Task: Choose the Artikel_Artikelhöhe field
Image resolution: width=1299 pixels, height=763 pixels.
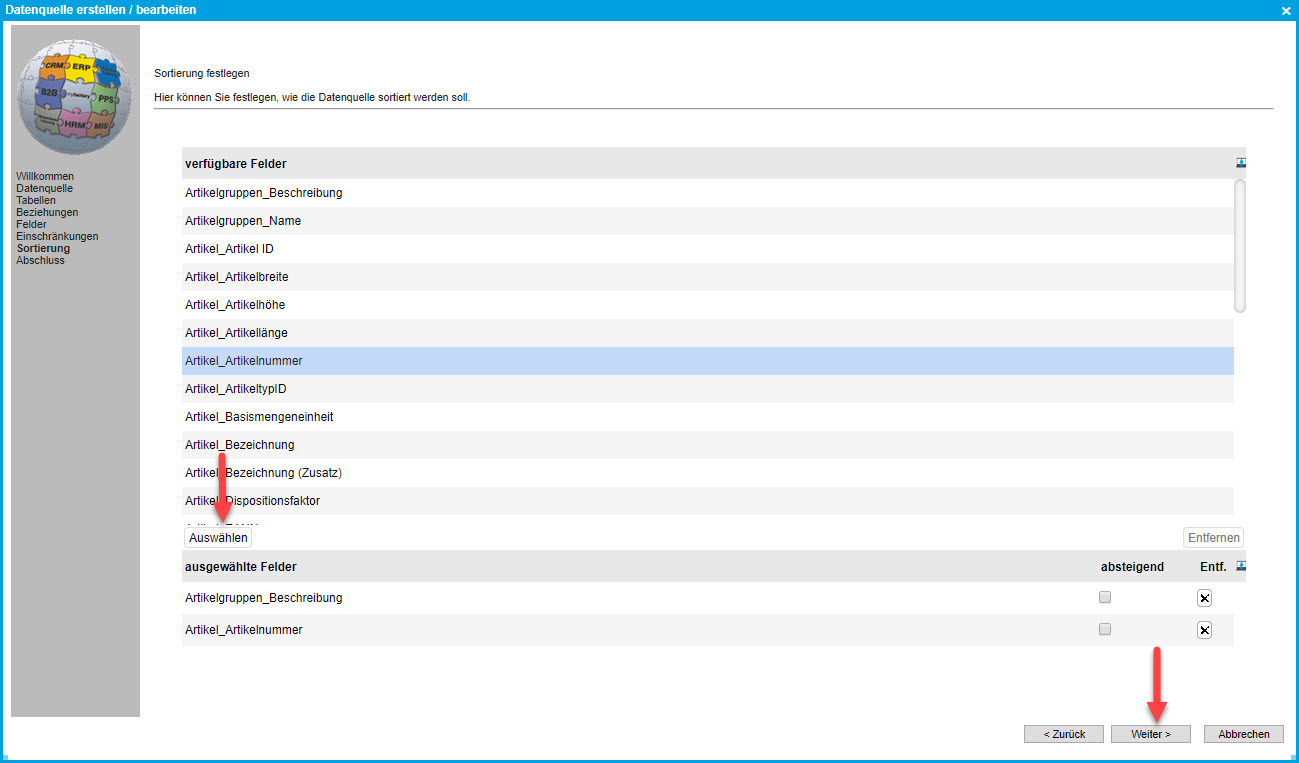Action: 708,305
